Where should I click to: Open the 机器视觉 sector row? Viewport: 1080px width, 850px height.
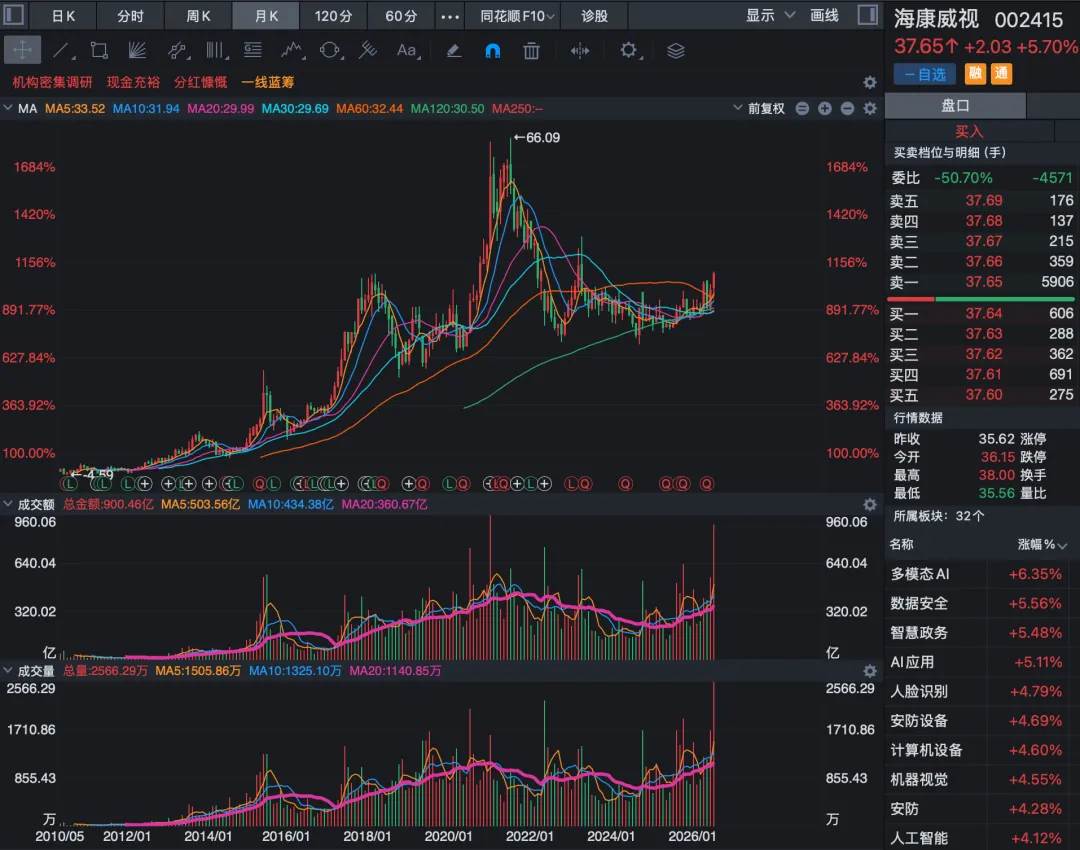[982, 780]
